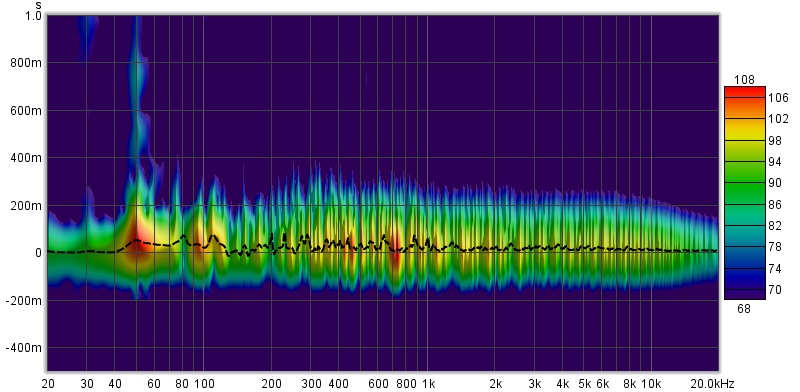Click the 300 frequency axis label
The width and height of the screenshot is (800, 392).
click(x=311, y=384)
